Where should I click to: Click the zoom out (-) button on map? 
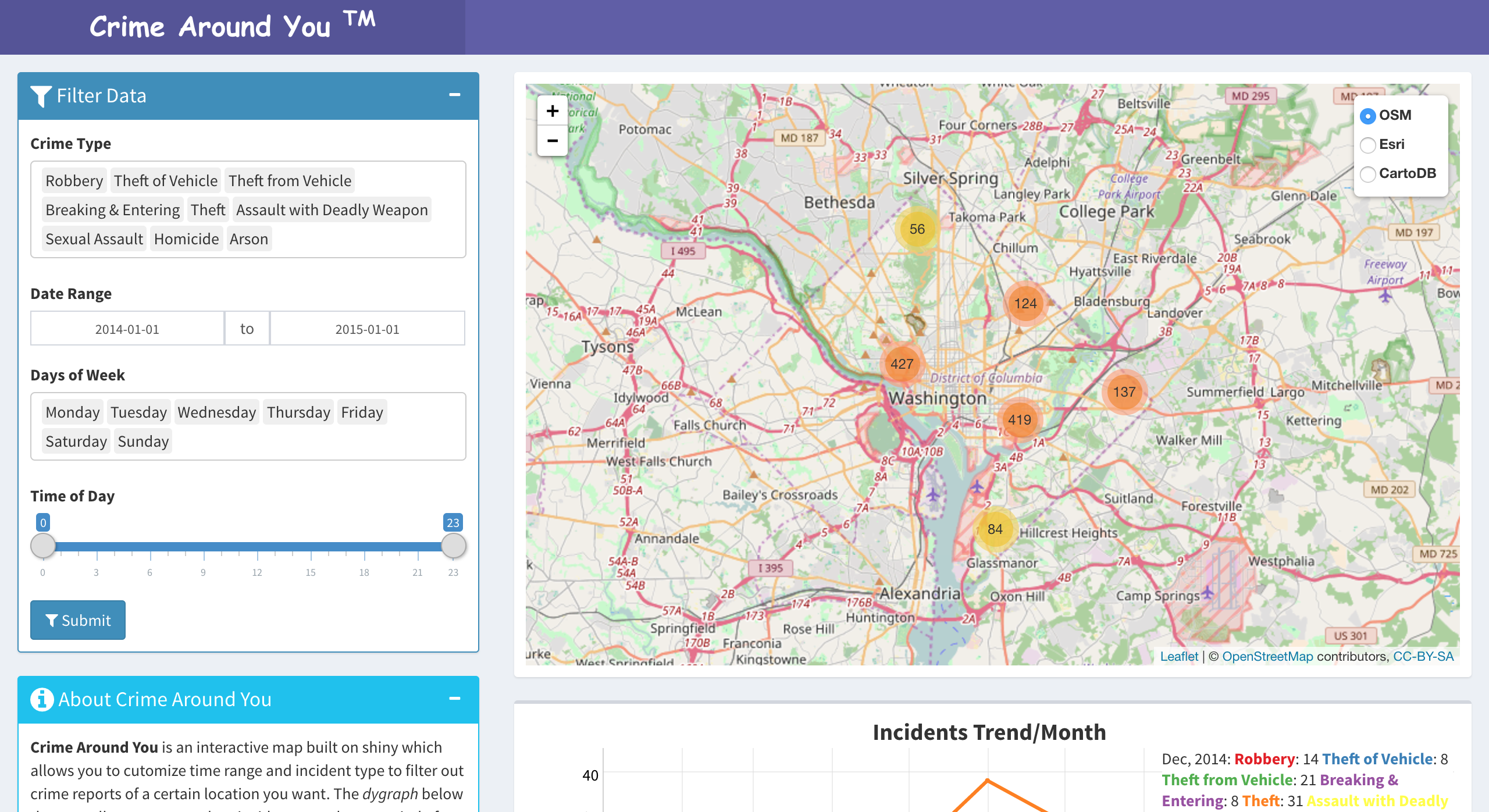coord(553,140)
